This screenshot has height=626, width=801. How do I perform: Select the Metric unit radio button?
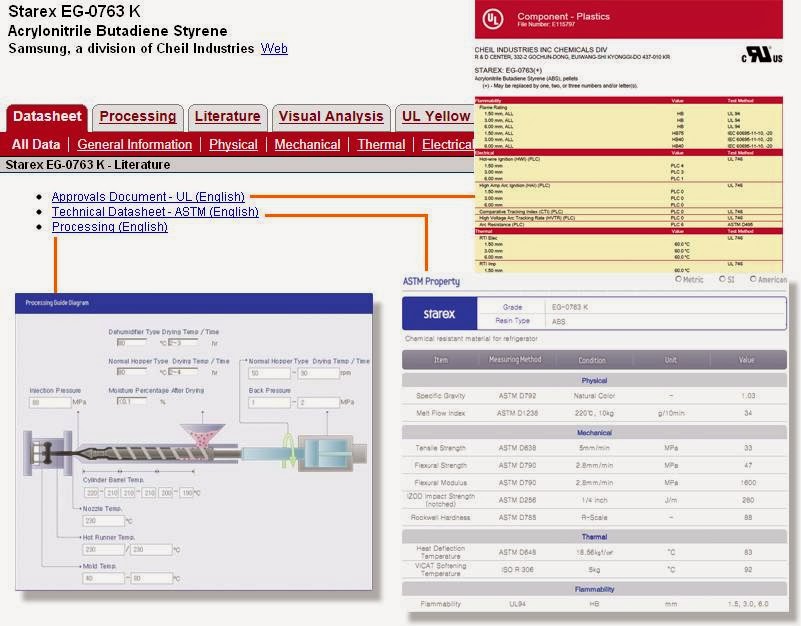point(679,279)
